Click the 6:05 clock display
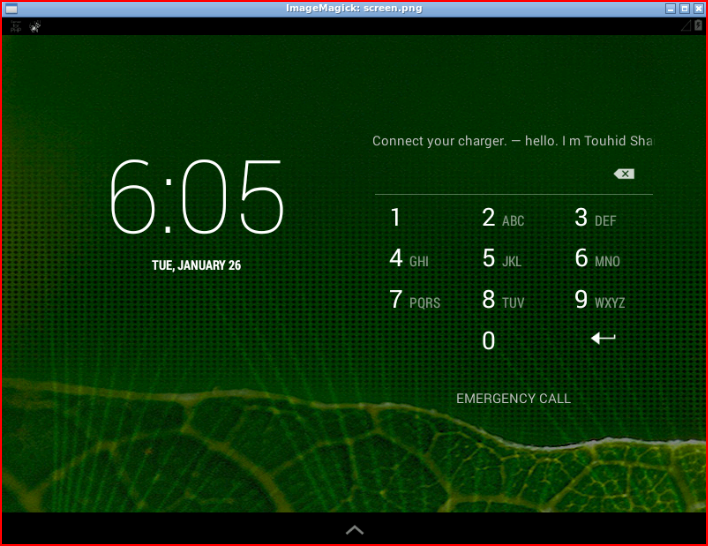 197,196
